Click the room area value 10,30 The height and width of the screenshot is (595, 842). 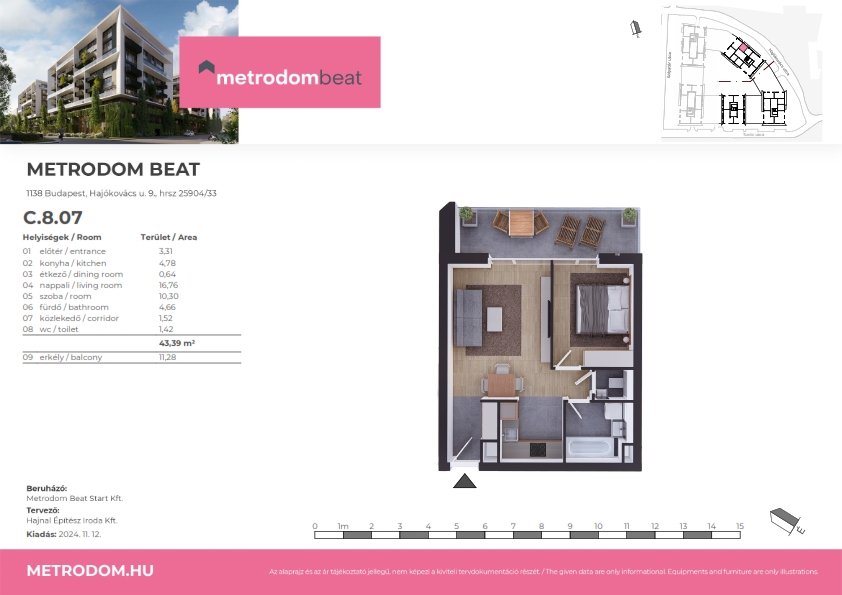[169, 296]
